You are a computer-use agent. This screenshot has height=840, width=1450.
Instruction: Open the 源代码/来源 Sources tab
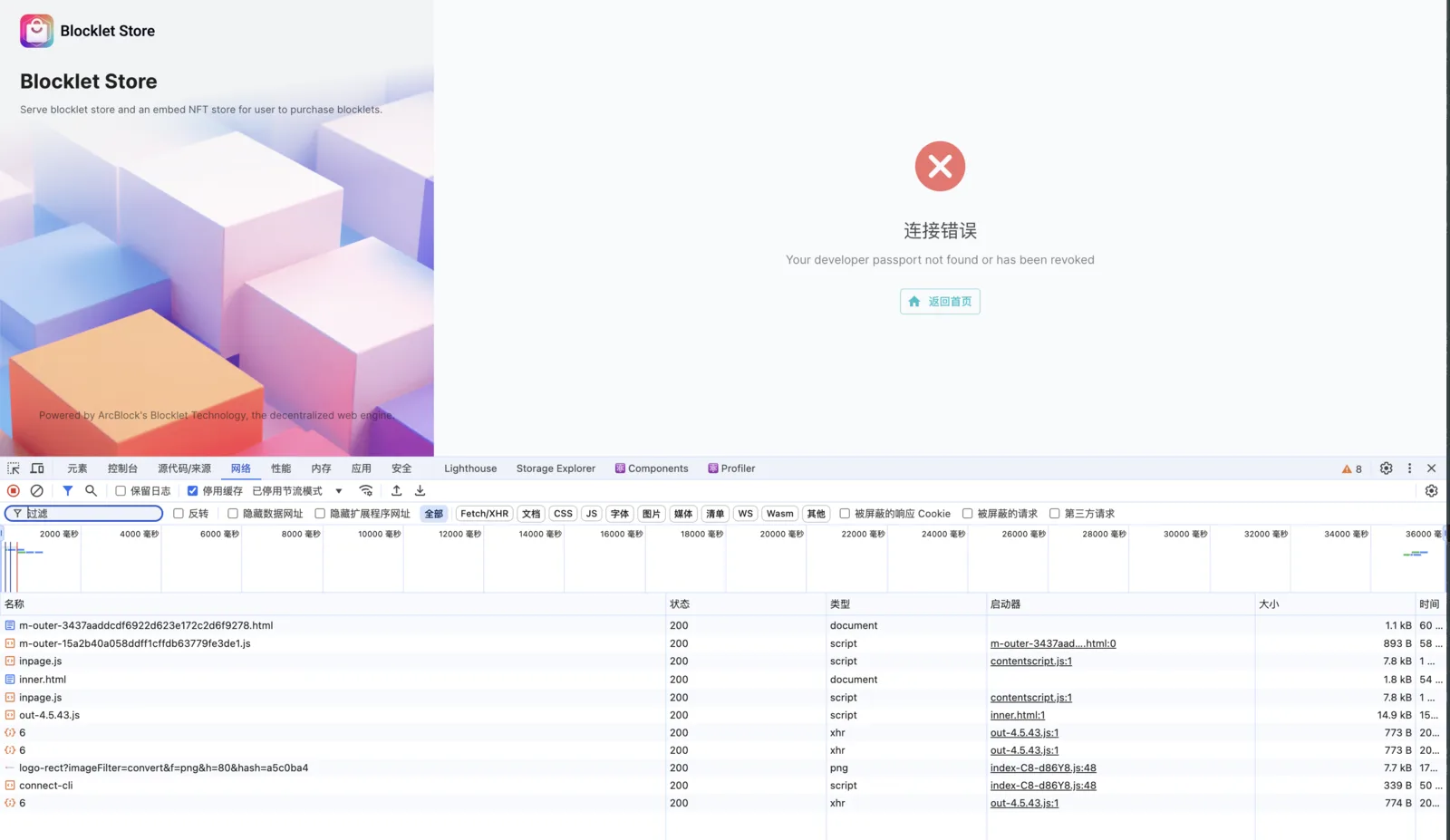point(184,468)
